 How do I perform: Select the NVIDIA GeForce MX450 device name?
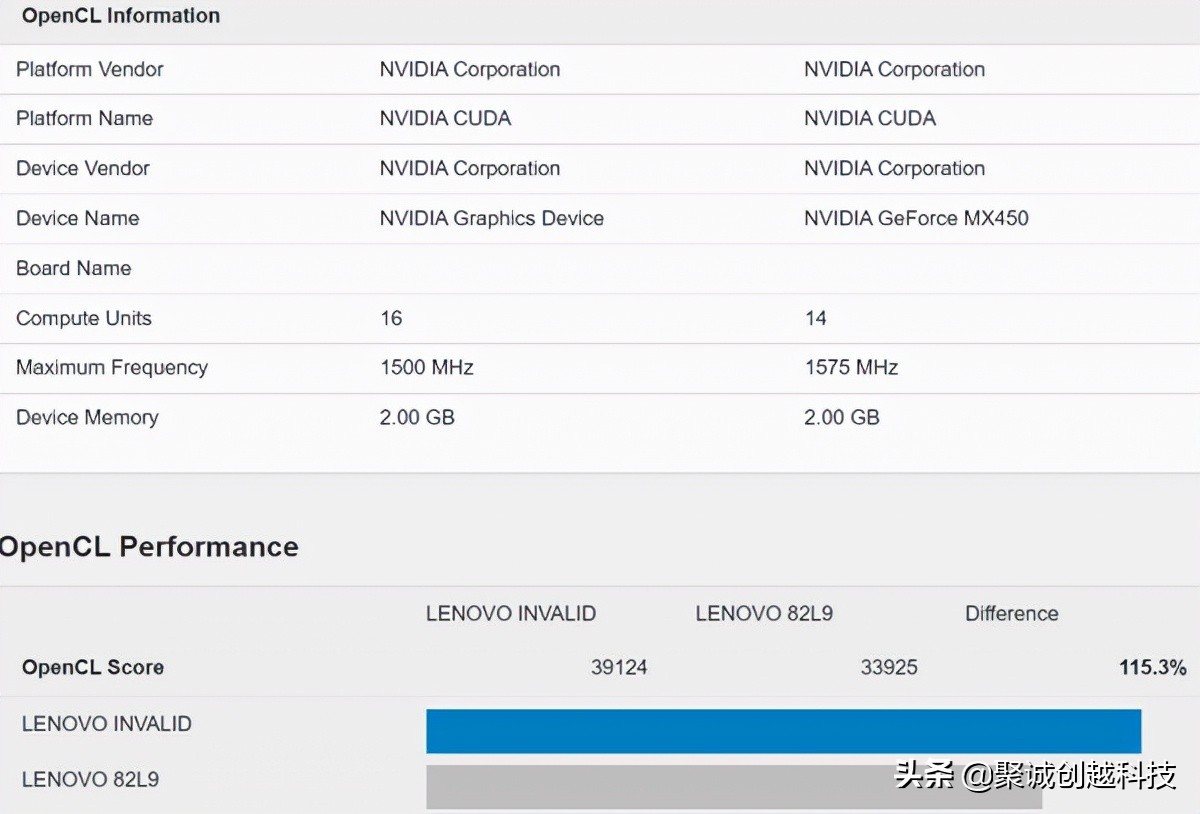pyautogui.click(x=916, y=218)
